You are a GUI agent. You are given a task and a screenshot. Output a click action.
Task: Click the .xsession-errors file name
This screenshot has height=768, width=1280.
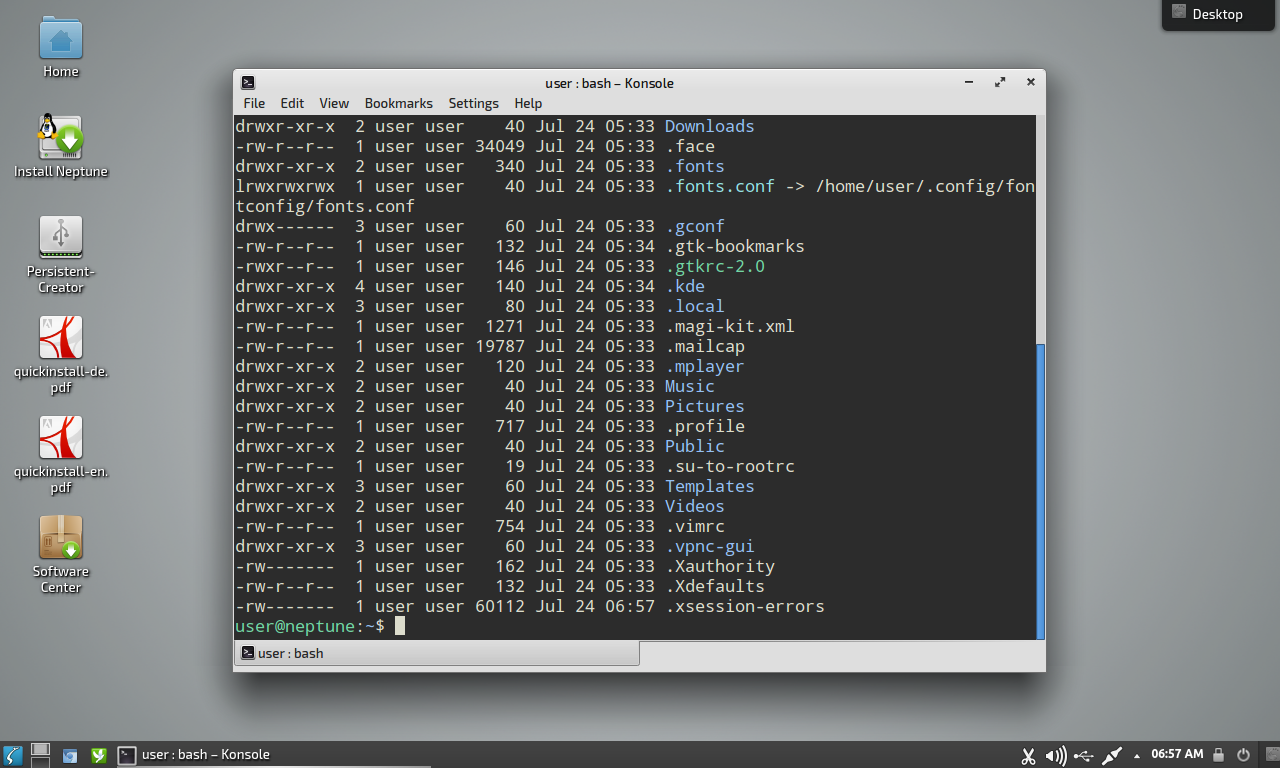[744, 606]
